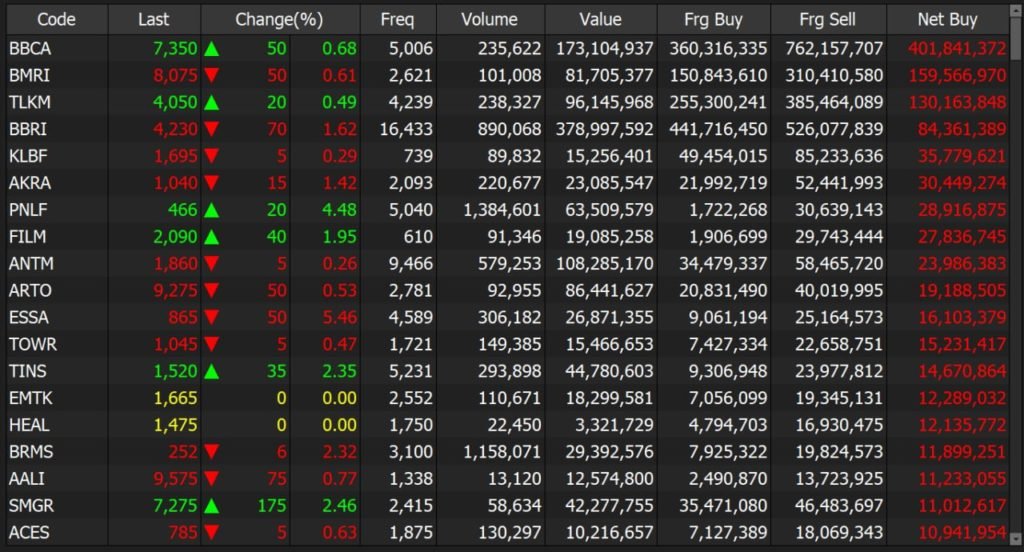Click the red down arrow for ANTM

tap(212, 264)
